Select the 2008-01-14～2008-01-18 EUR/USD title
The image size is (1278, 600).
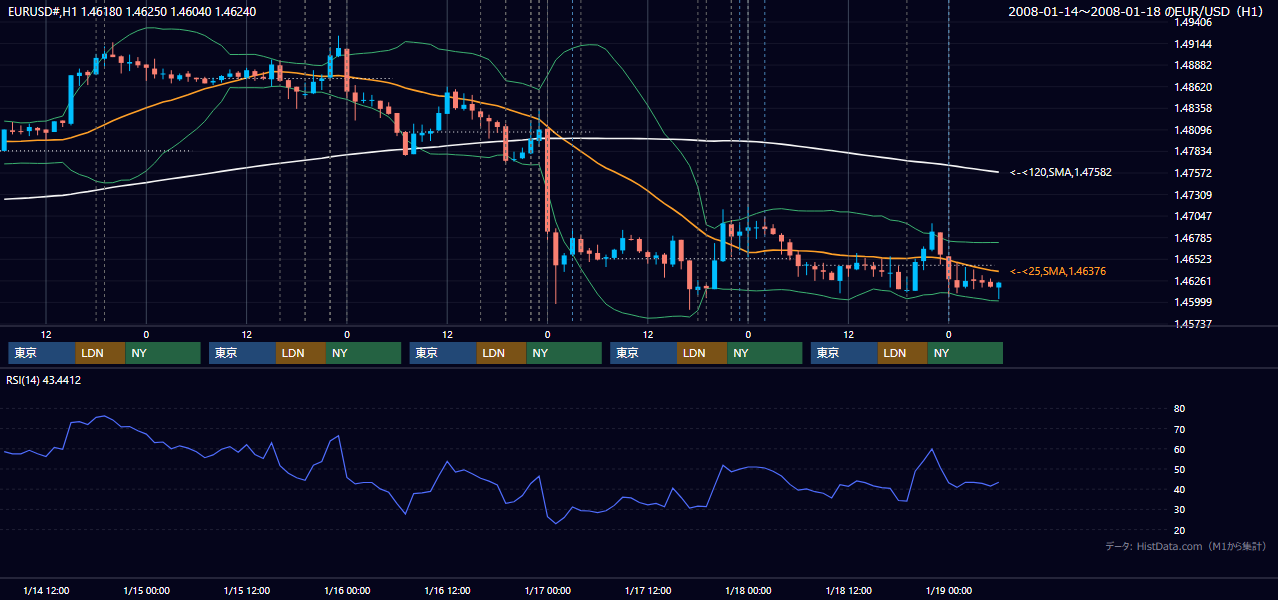pyautogui.click(x=1136, y=11)
